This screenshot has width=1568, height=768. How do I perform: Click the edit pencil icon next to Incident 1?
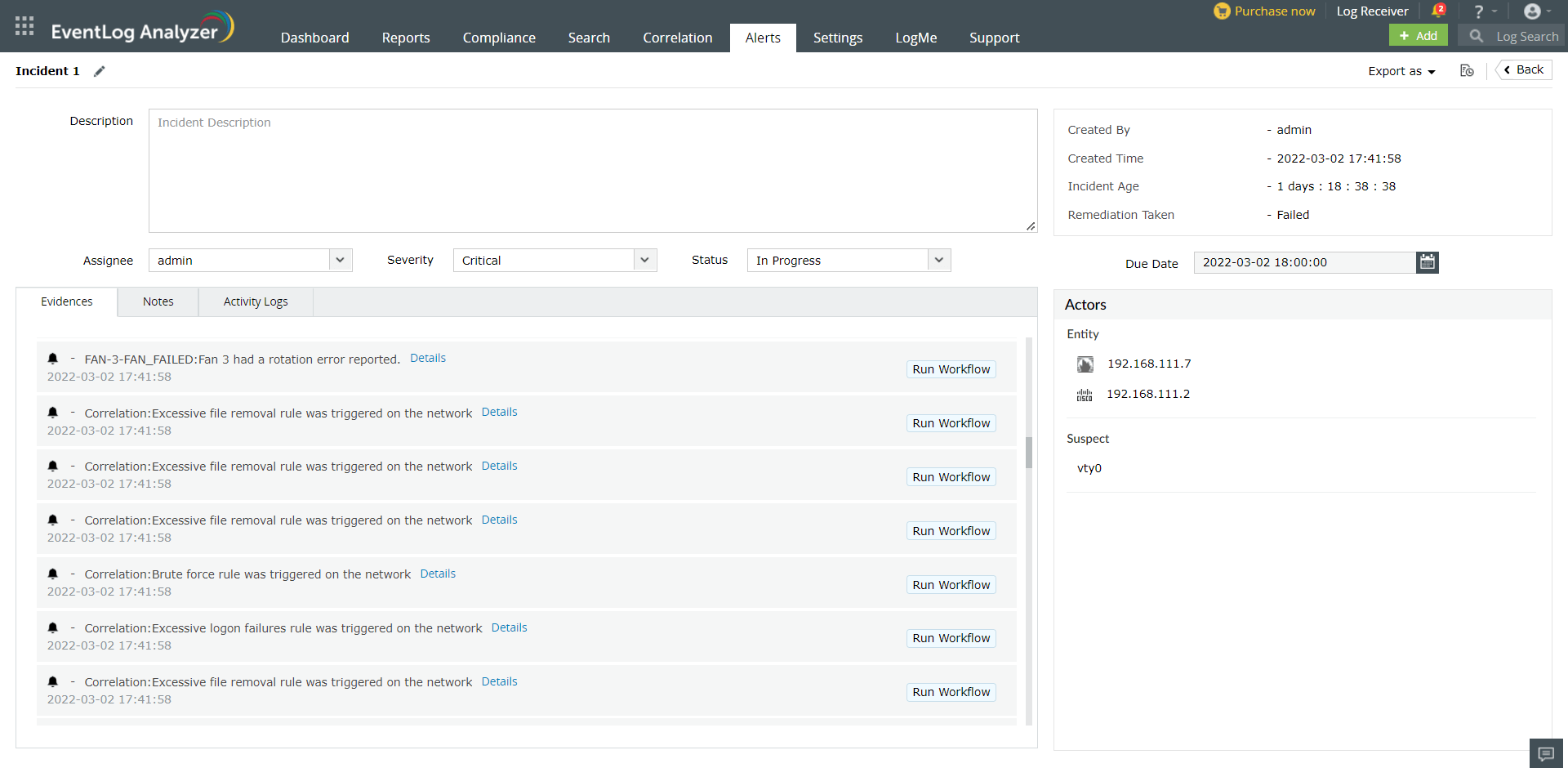(99, 71)
